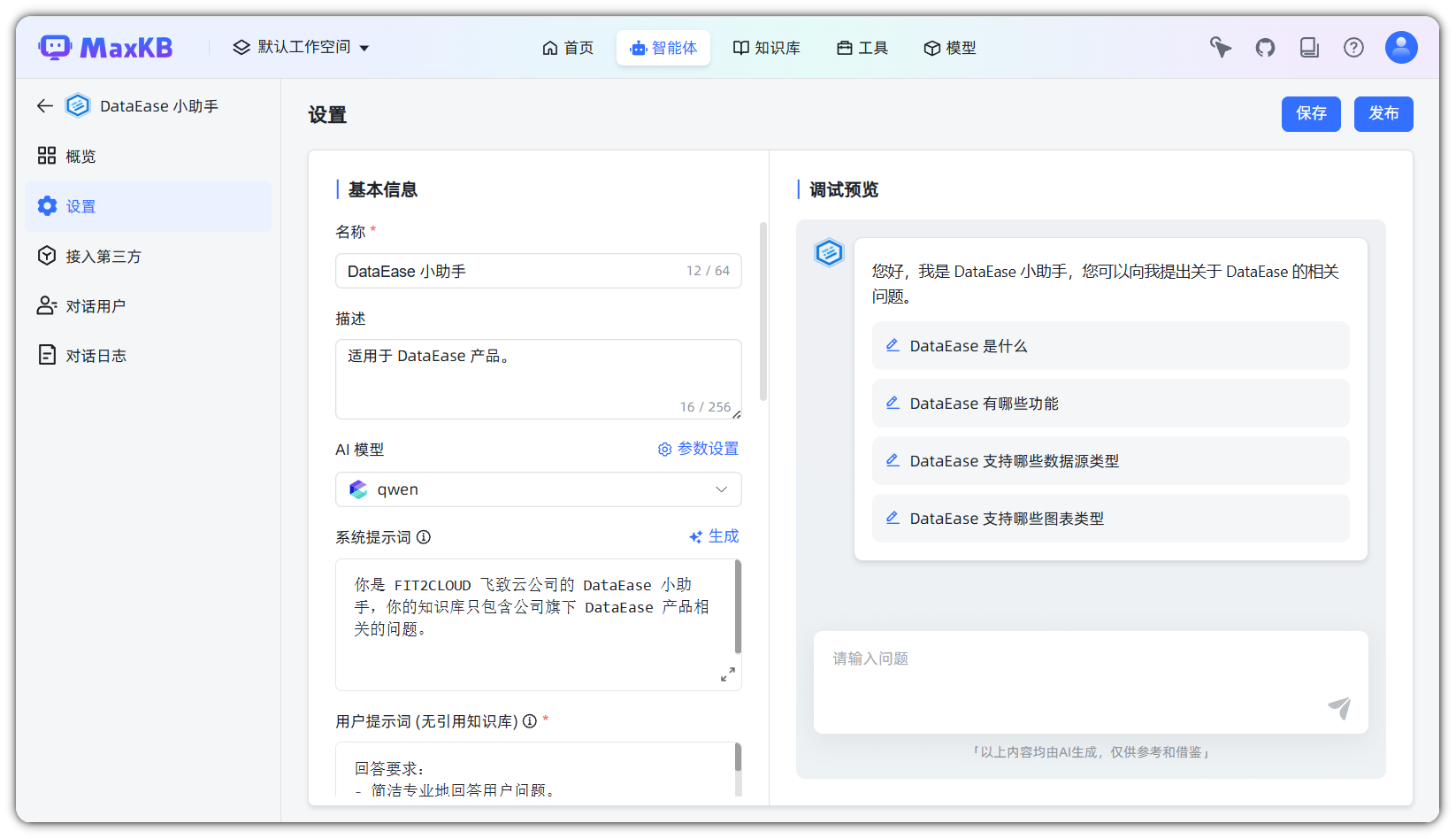Click the 名称 input field

(538, 271)
